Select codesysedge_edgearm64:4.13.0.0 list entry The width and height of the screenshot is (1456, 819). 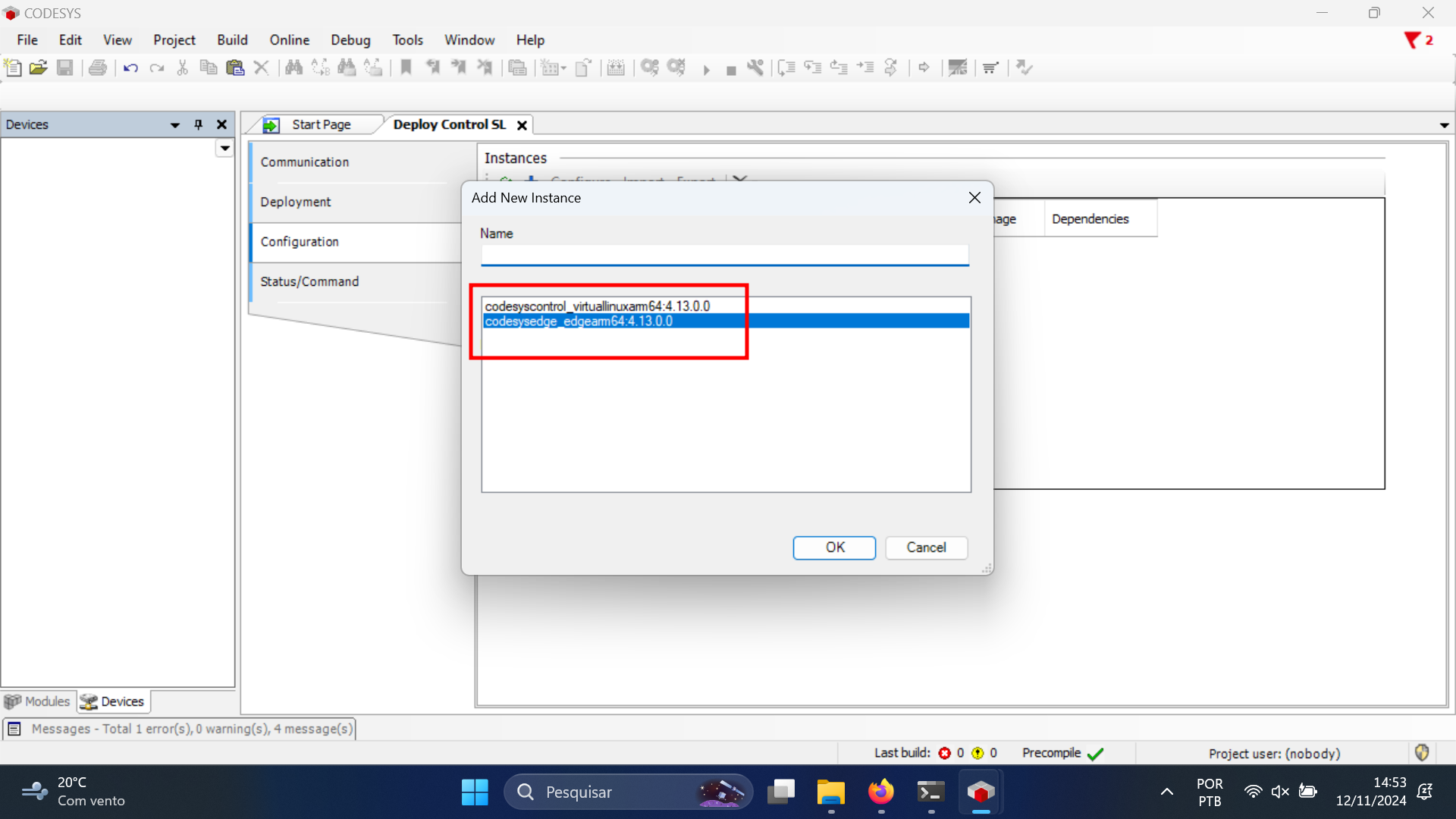(x=726, y=322)
